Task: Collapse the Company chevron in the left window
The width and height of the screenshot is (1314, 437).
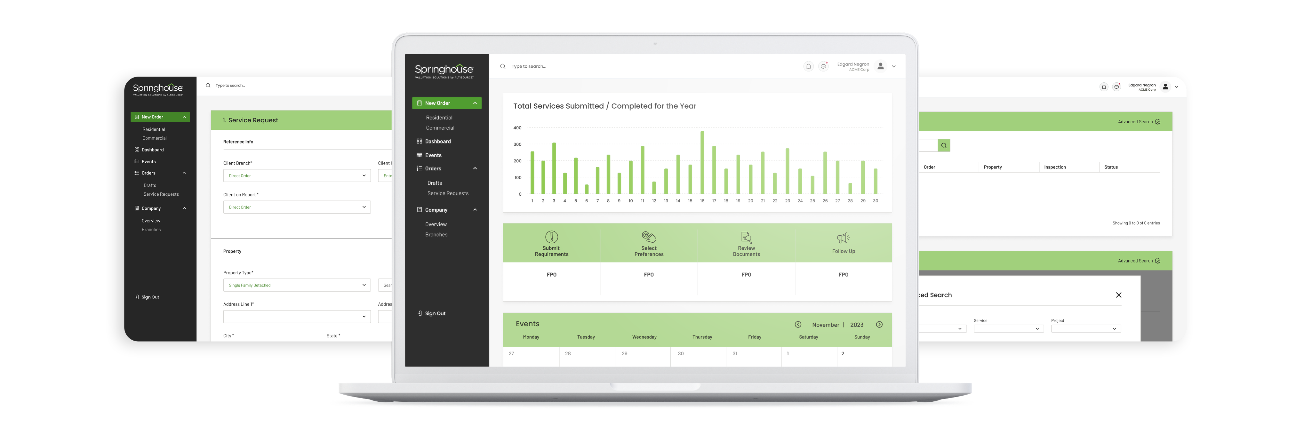Action: 185,208
